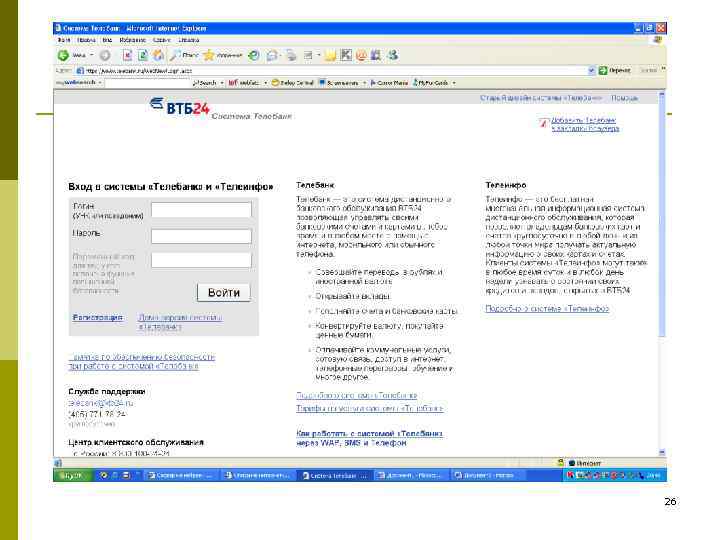Click into the Логин input field
The width and height of the screenshot is (720, 540).
pyautogui.click(x=201, y=210)
